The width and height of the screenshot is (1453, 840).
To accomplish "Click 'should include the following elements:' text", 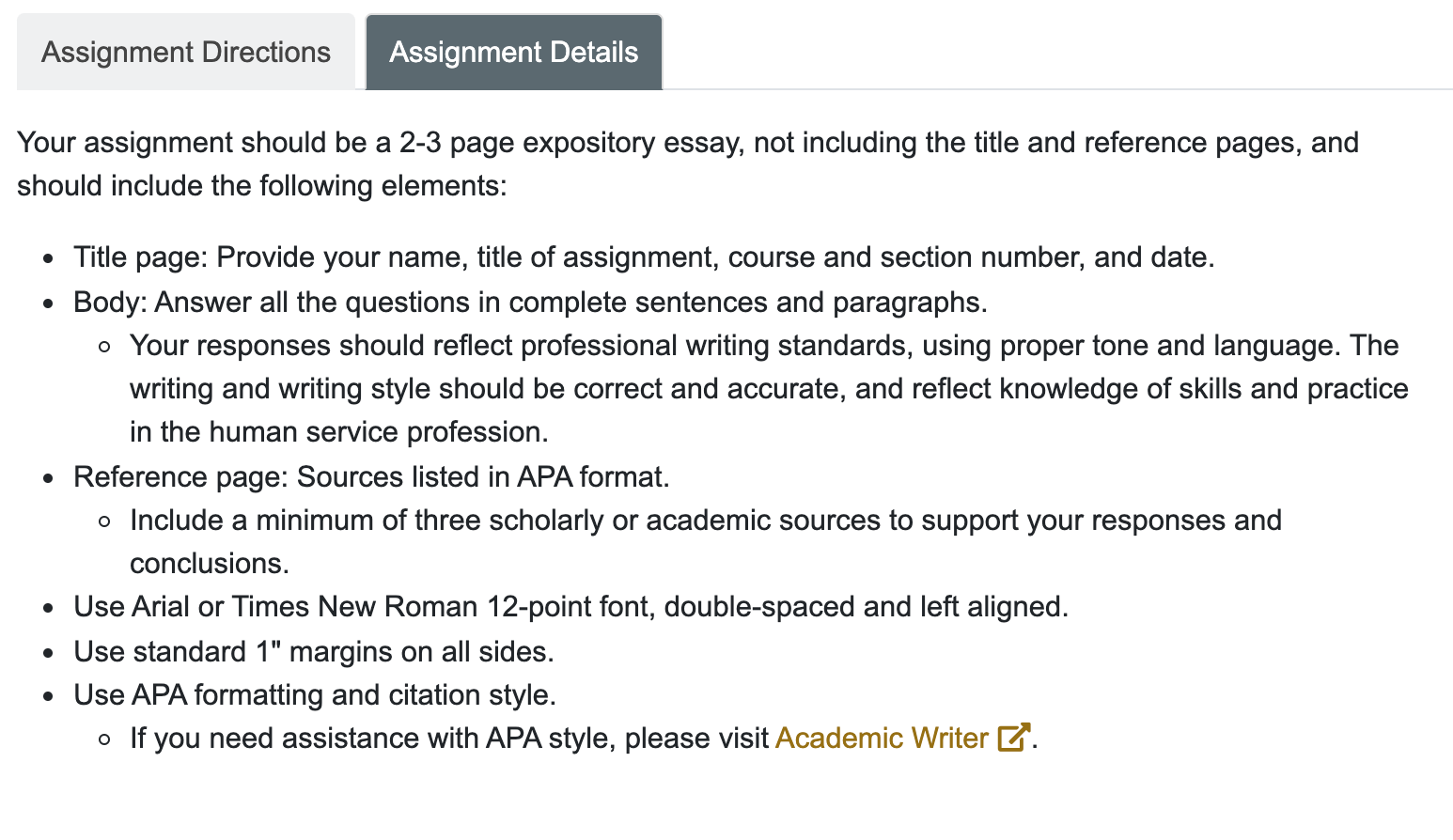I will 262,186.
